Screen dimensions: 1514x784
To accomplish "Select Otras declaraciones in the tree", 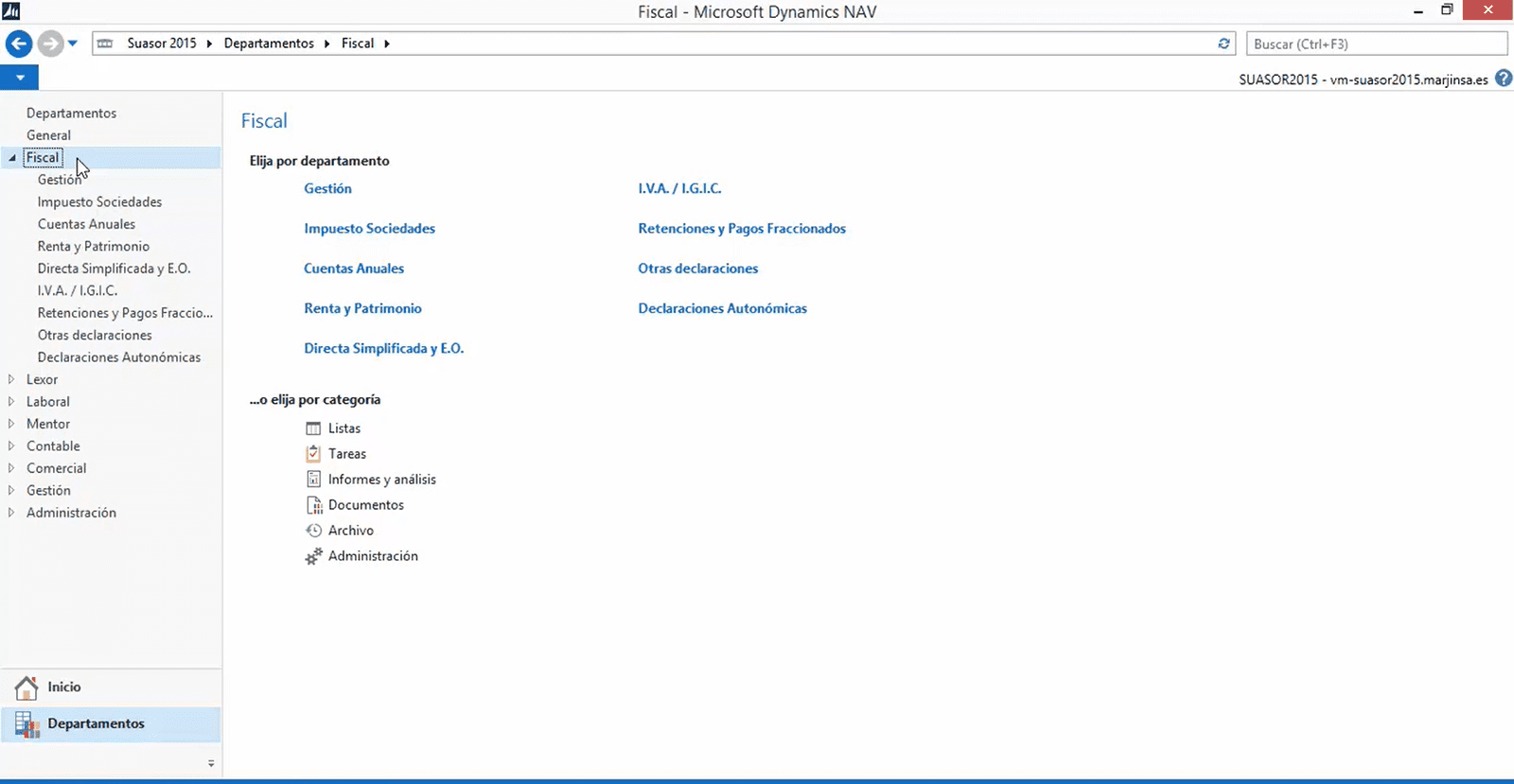I will point(95,335).
